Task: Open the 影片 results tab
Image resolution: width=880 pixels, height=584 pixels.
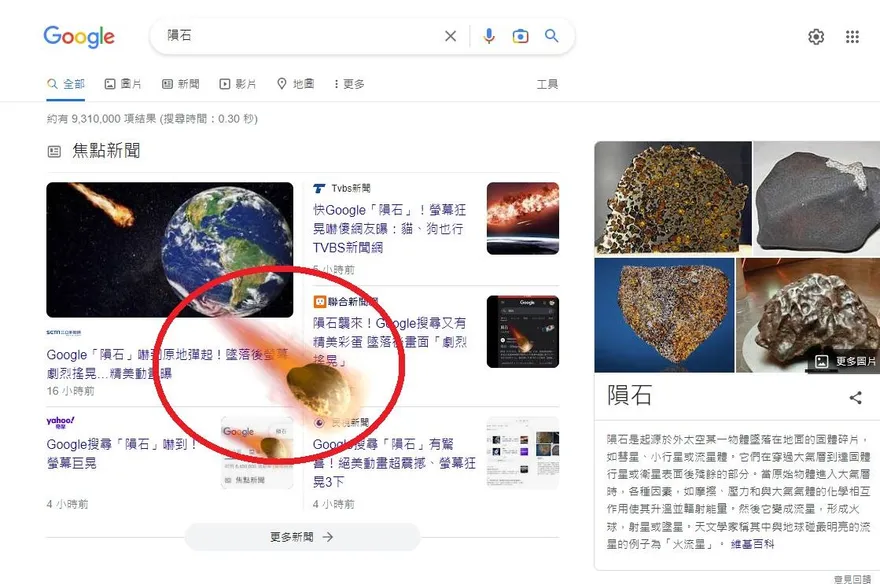Action: coord(238,84)
